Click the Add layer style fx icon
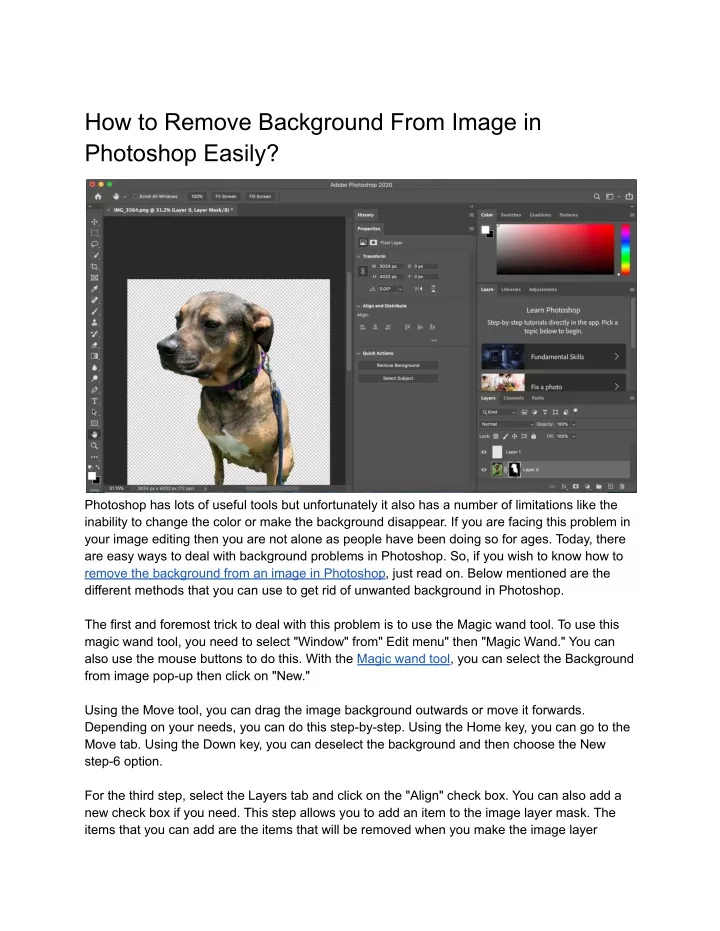 click(x=564, y=486)
